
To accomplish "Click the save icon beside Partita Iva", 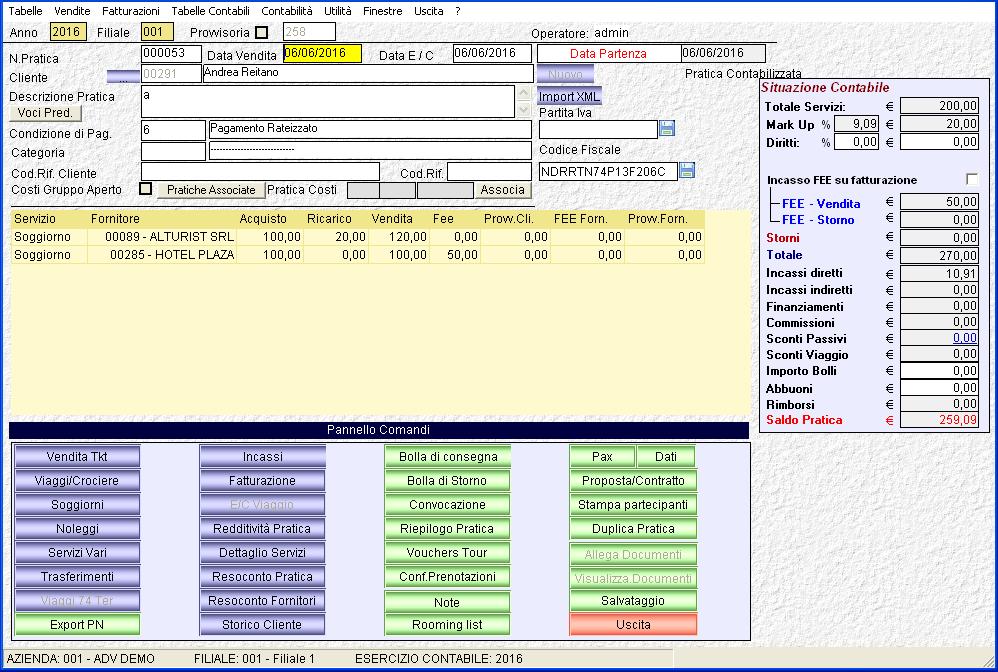I will [668, 128].
